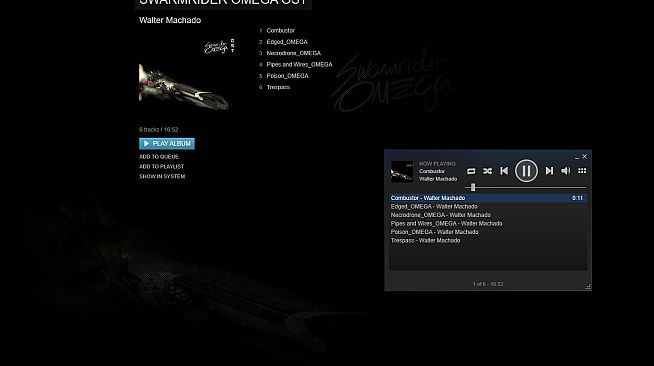Play the Swarmrider Omega album

tap(167, 143)
